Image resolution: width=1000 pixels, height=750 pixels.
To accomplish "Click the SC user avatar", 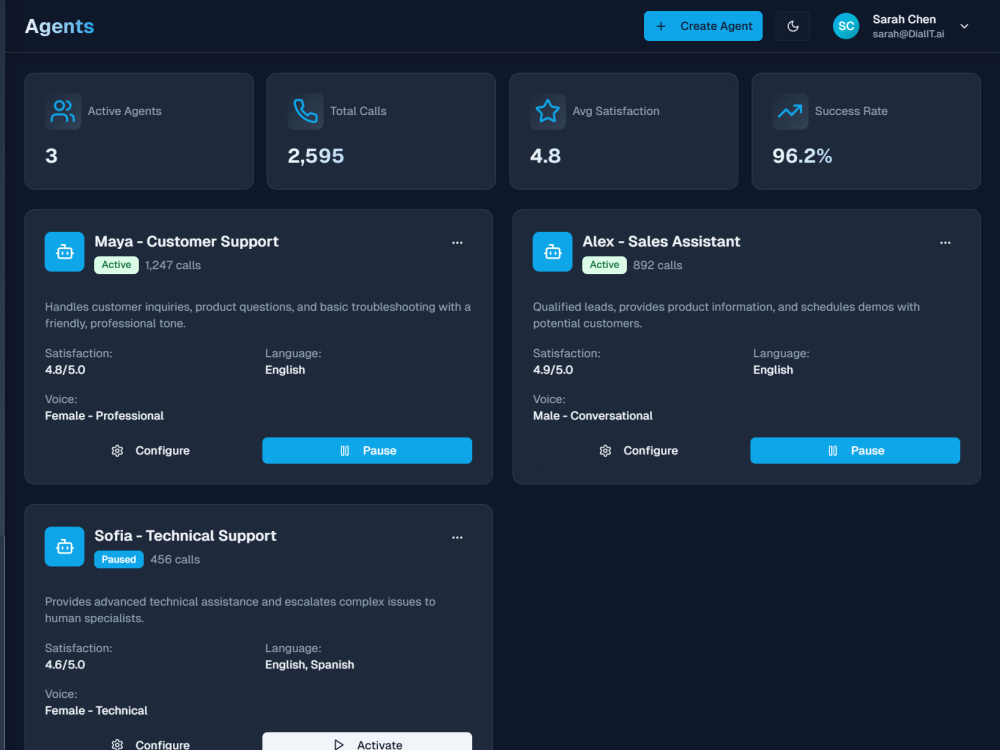I will 846,26.
